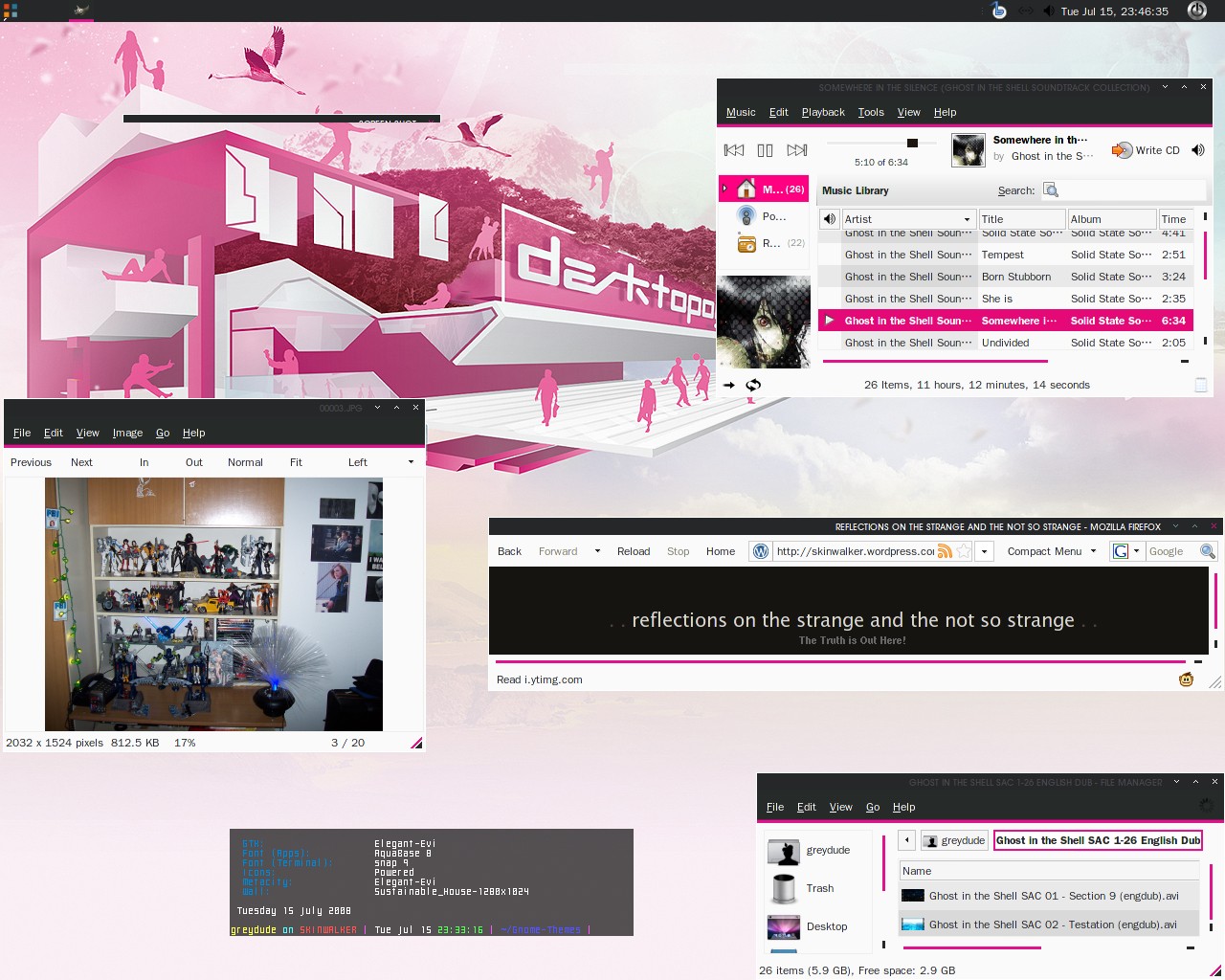Image resolution: width=1225 pixels, height=980 pixels.
Task: Click the Title column header
Action: coord(1021,219)
